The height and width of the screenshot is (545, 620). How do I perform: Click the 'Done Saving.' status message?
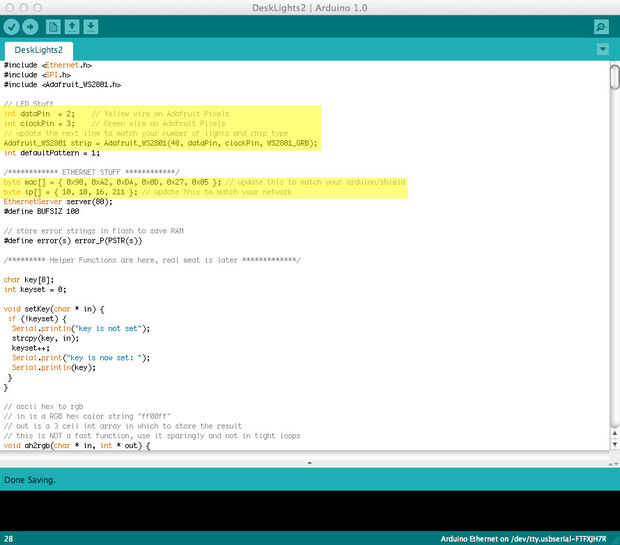click(30, 480)
